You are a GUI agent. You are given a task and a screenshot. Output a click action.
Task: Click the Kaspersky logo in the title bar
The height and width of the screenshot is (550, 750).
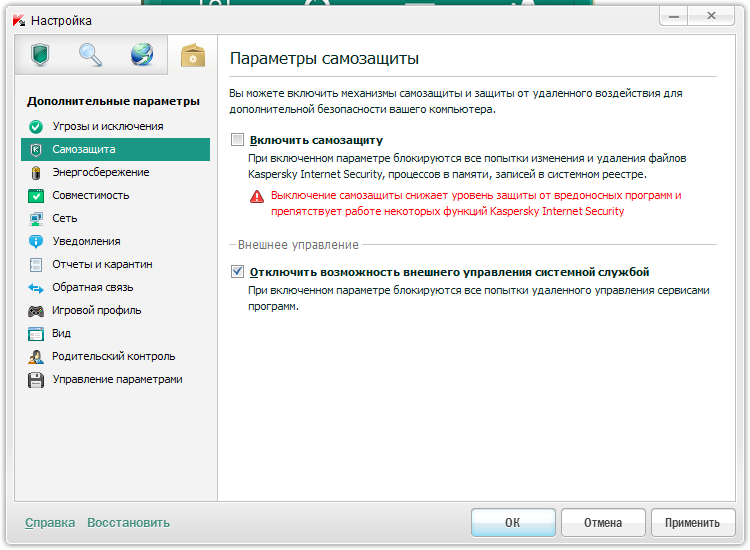(x=19, y=21)
